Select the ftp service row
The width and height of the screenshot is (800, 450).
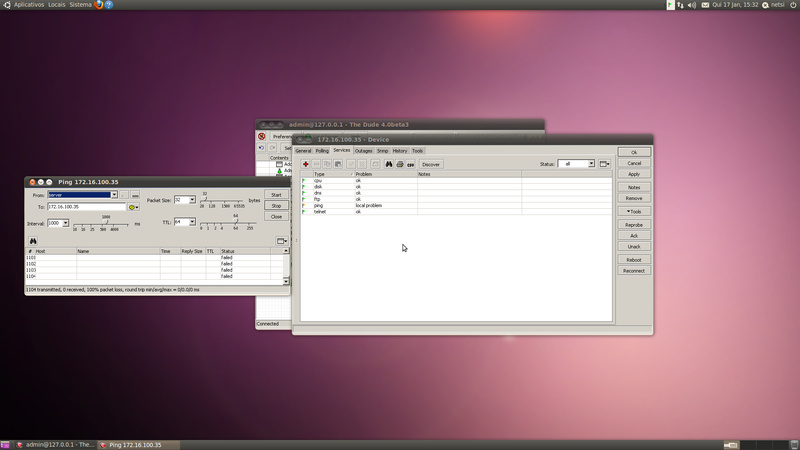pos(456,199)
